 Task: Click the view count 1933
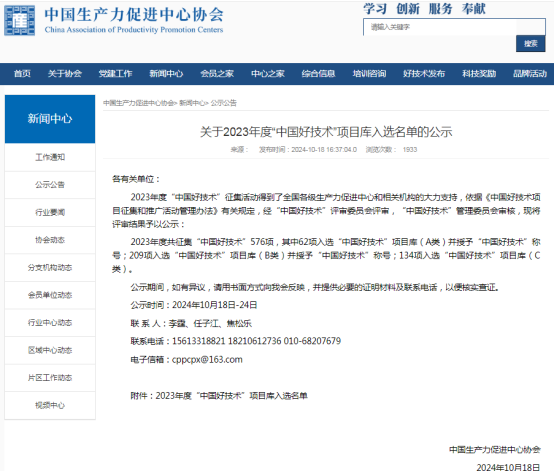point(410,149)
